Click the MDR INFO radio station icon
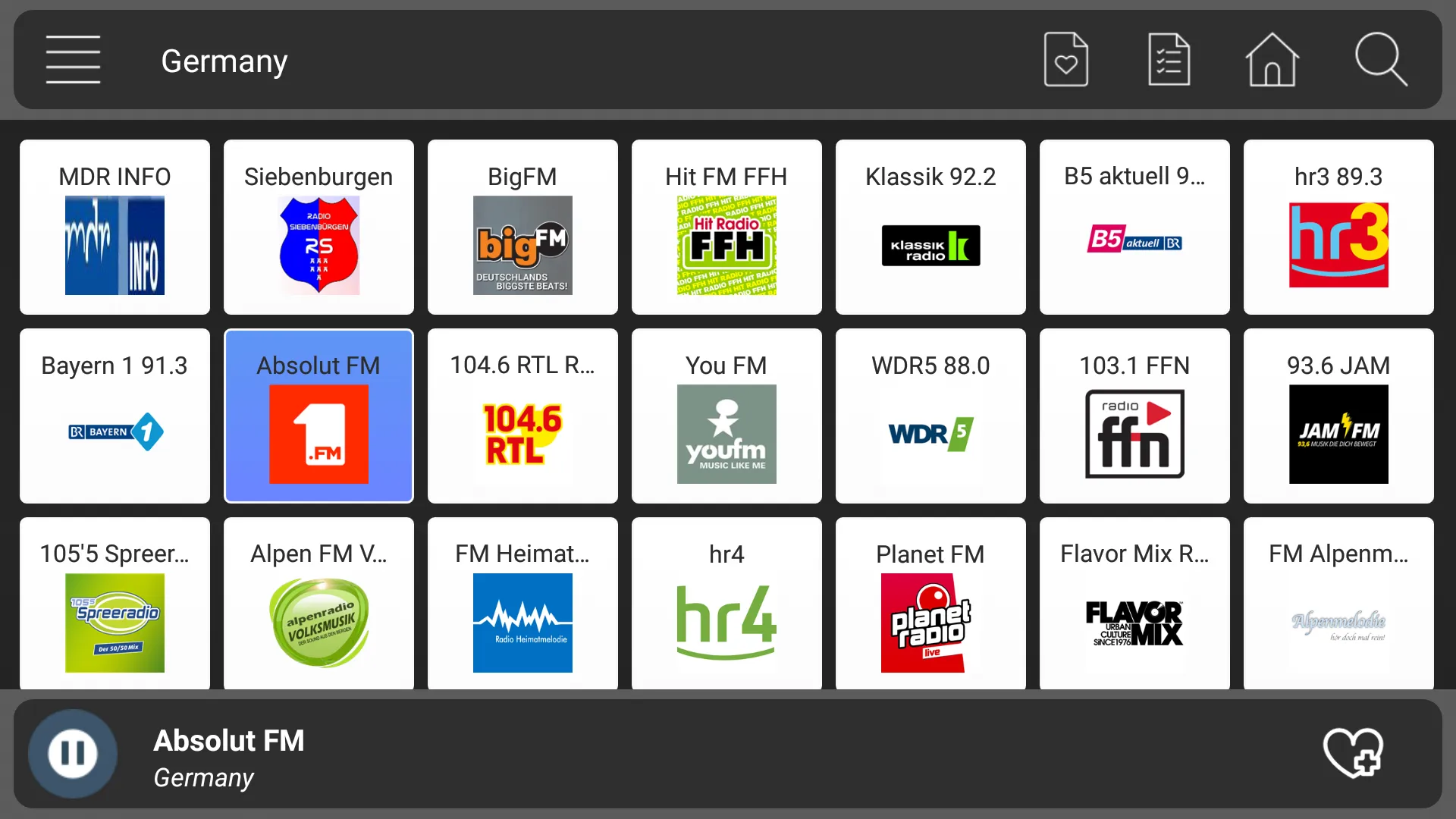 (114, 227)
